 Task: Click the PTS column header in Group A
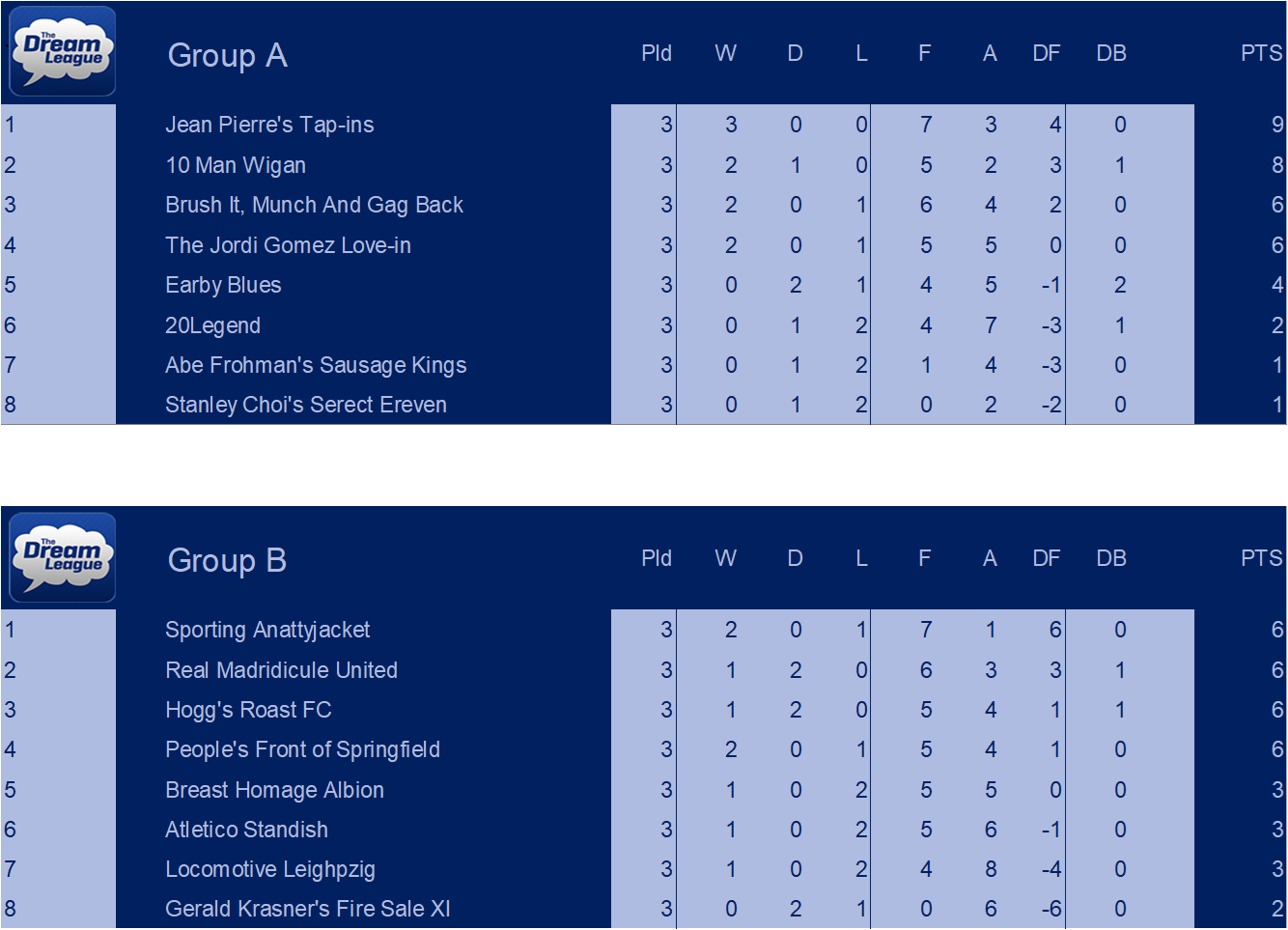click(1261, 53)
